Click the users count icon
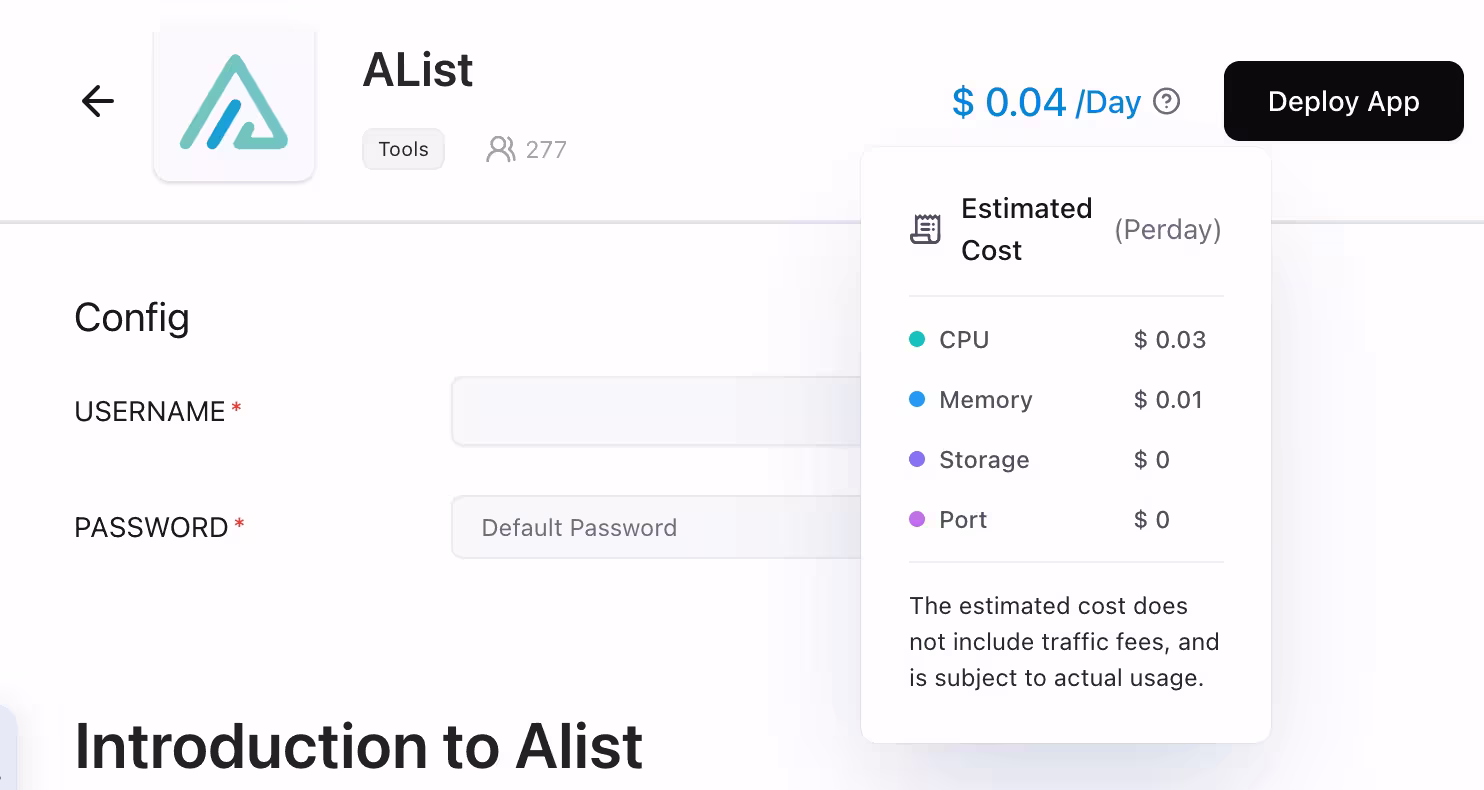Screen dimensions: 1484x790 (x=500, y=150)
